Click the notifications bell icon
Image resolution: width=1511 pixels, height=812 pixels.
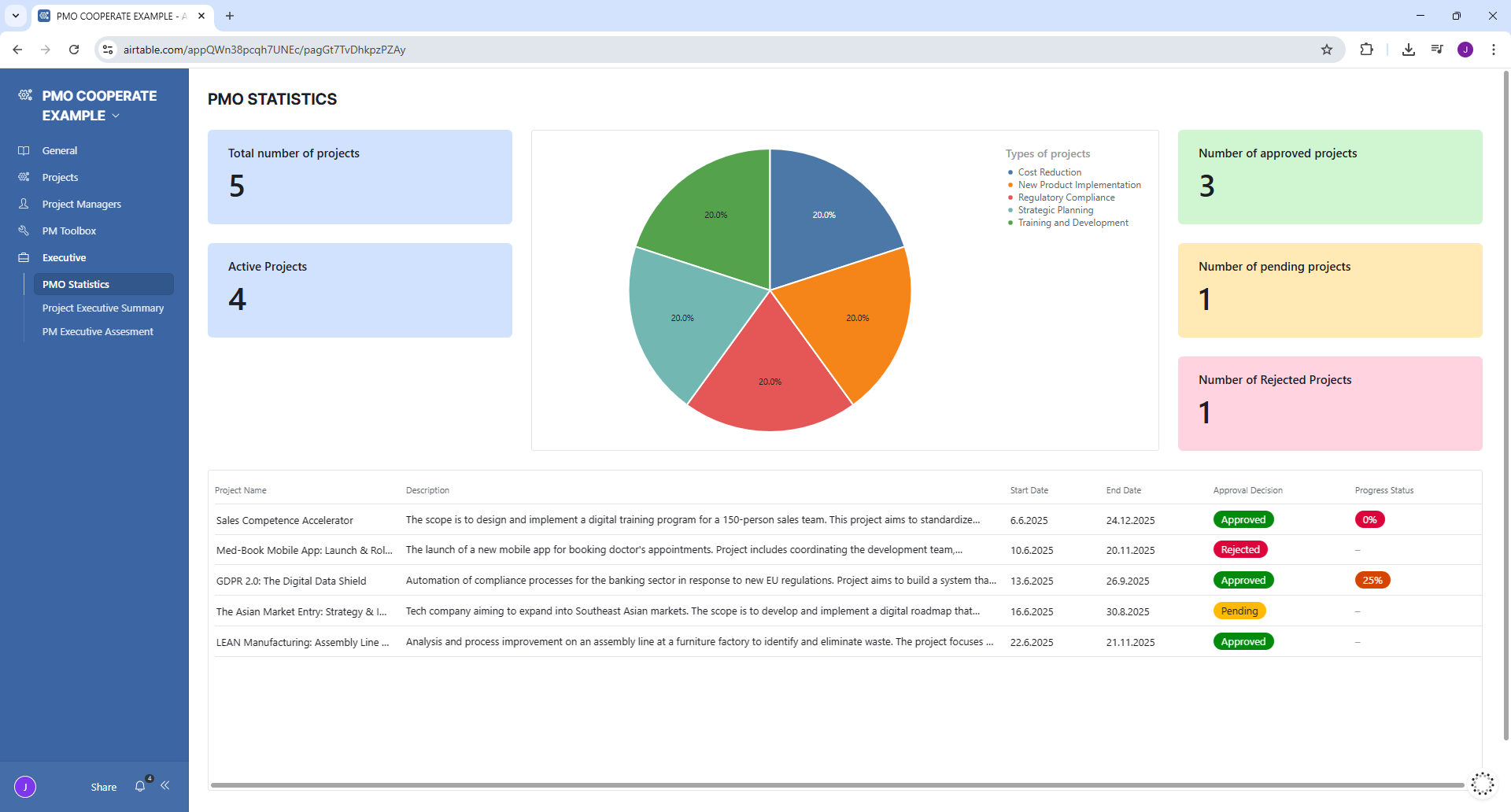(x=140, y=786)
